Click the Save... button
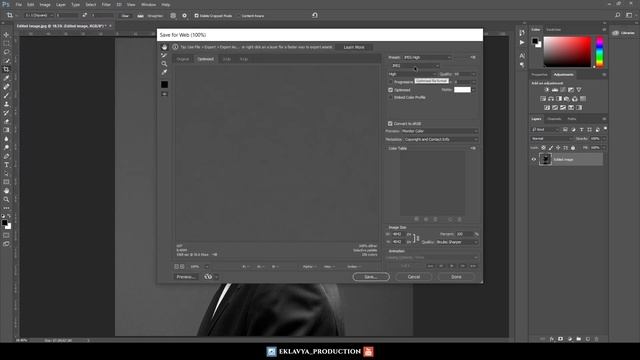This screenshot has width=640, height=360. pyautogui.click(x=371, y=277)
